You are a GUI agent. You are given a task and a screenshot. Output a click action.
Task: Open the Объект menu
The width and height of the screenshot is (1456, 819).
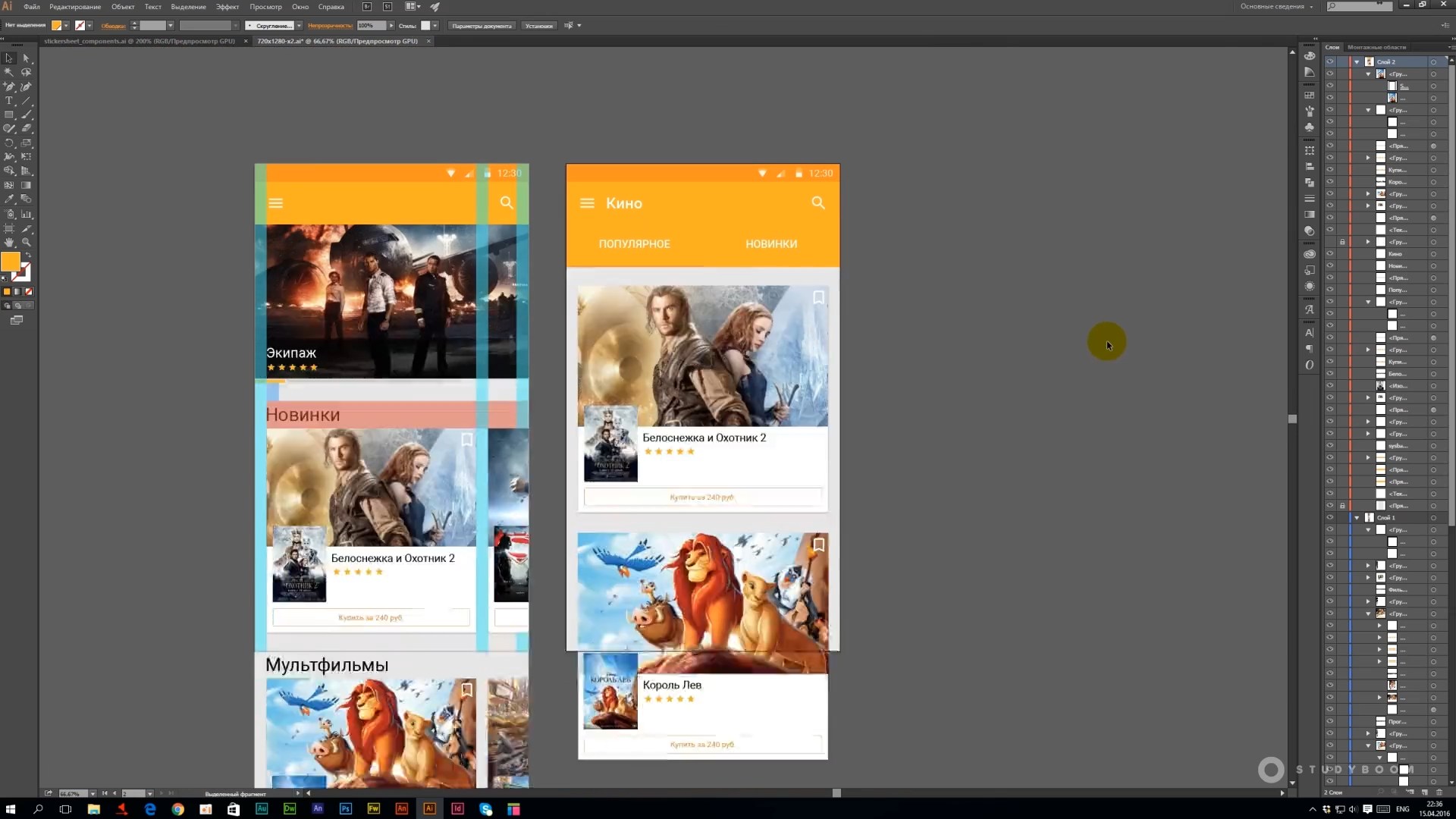(123, 7)
